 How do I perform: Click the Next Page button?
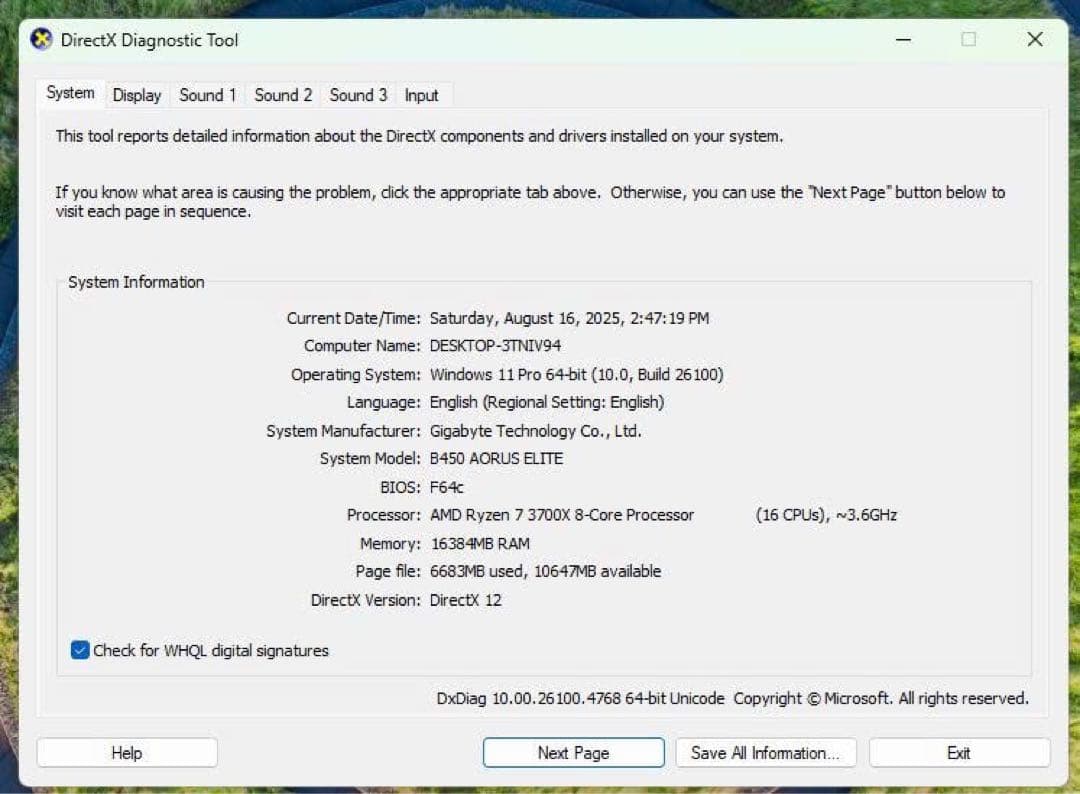coord(573,753)
